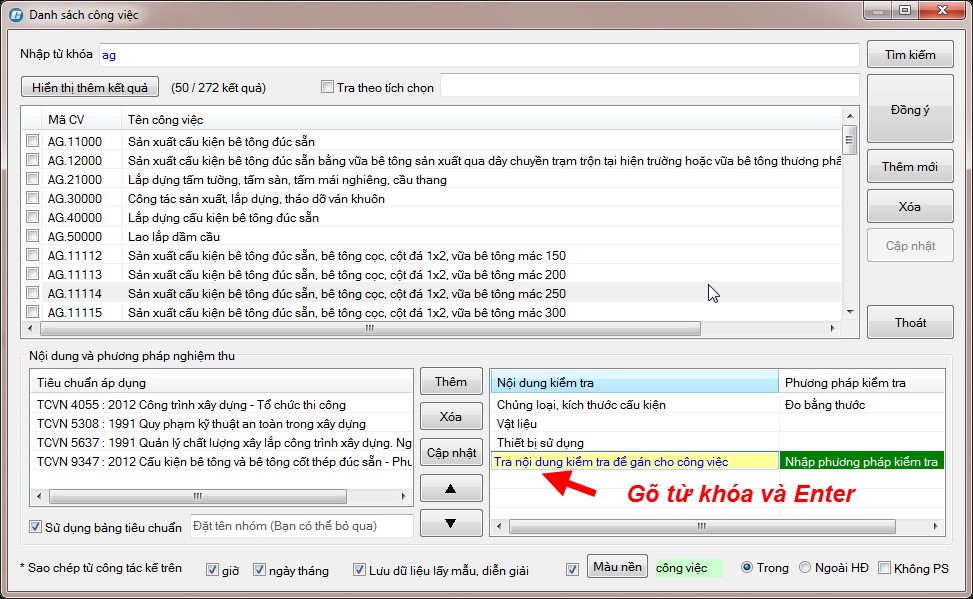Click the 'Đặt tên nhóm' group name field
973x599 pixels.
point(300,526)
